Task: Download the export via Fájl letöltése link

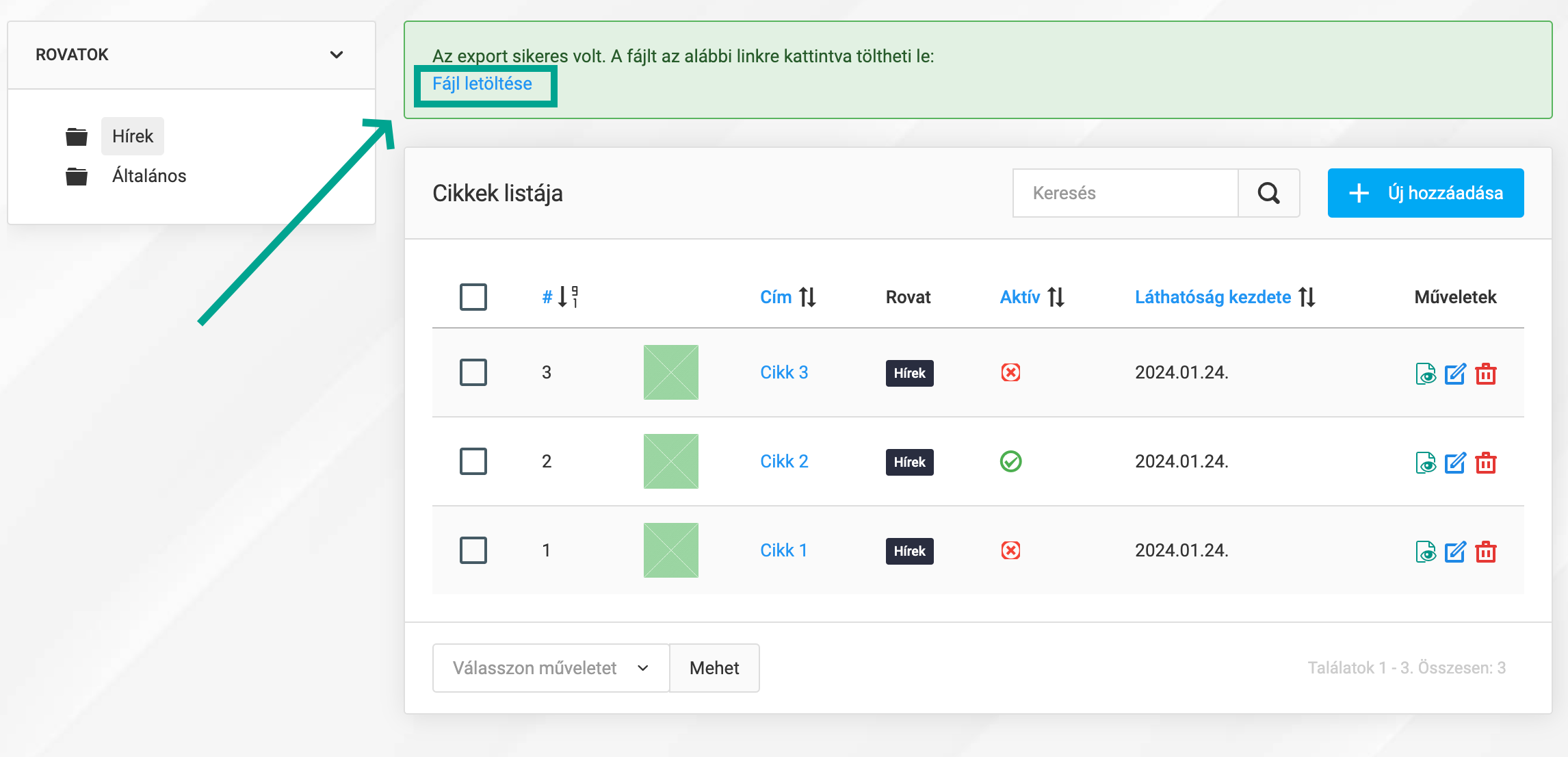Action: click(x=482, y=84)
